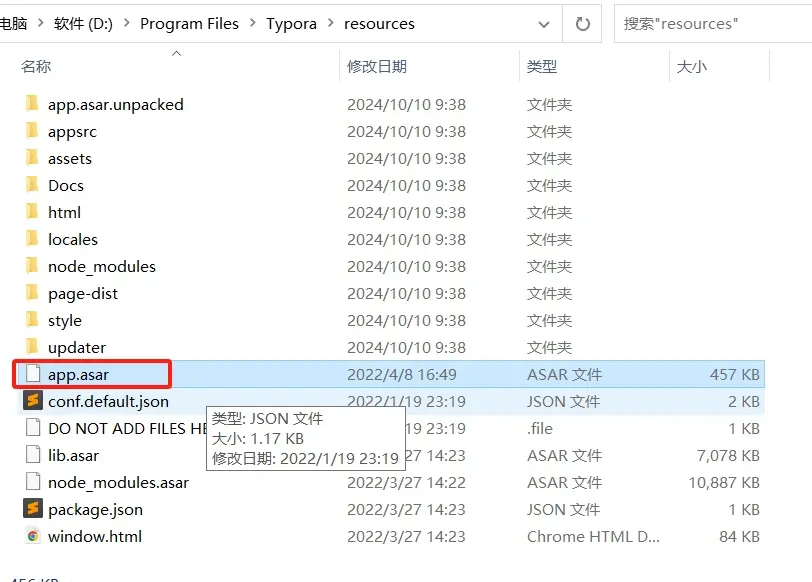Select the page-dist folder name
The image size is (812, 582).
83,294
